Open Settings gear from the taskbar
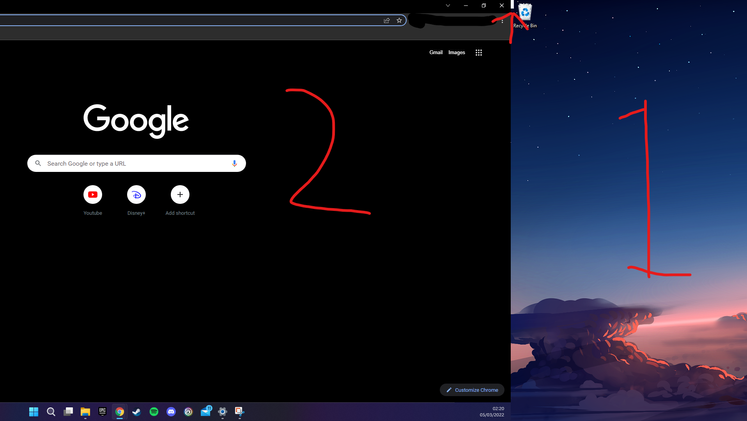The height and width of the screenshot is (421, 747). 222,411
